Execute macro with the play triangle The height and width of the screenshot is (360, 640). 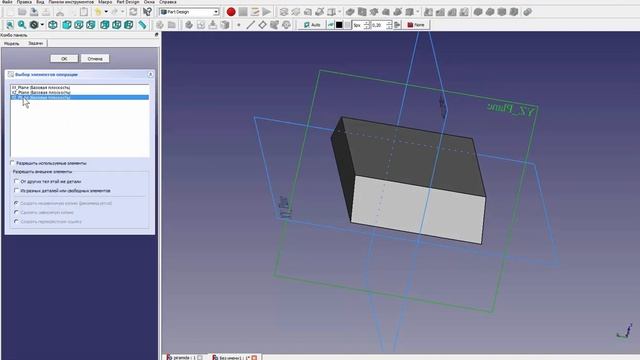click(x=267, y=12)
